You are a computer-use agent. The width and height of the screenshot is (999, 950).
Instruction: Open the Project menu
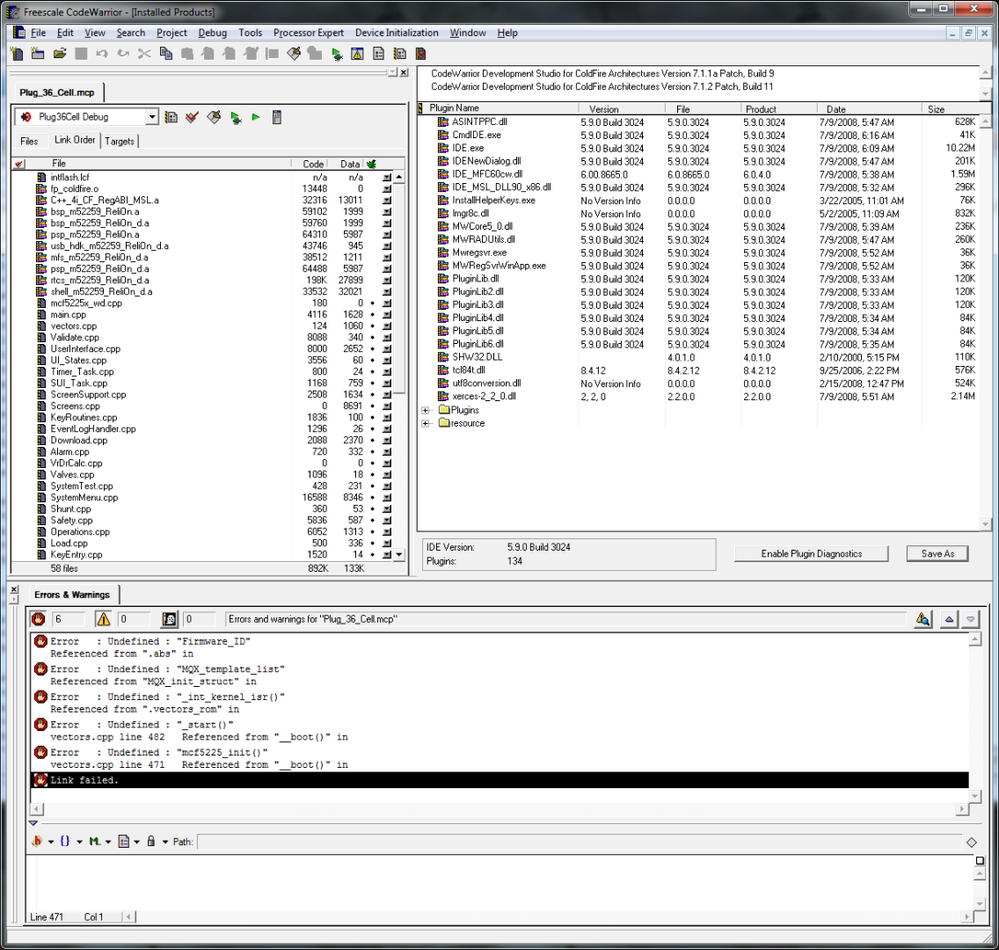(172, 33)
